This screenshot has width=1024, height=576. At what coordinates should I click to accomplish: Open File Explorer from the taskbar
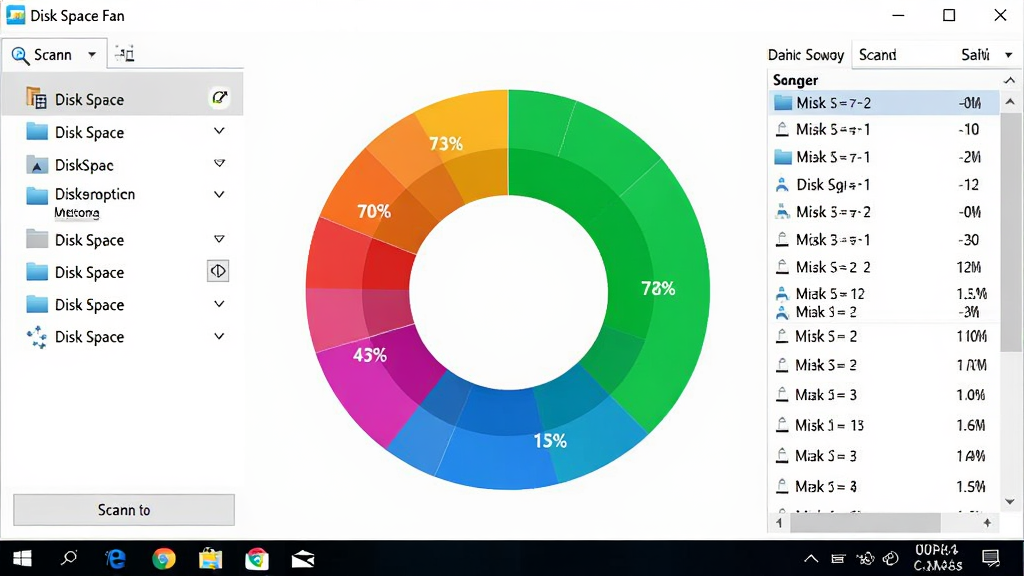210,558
